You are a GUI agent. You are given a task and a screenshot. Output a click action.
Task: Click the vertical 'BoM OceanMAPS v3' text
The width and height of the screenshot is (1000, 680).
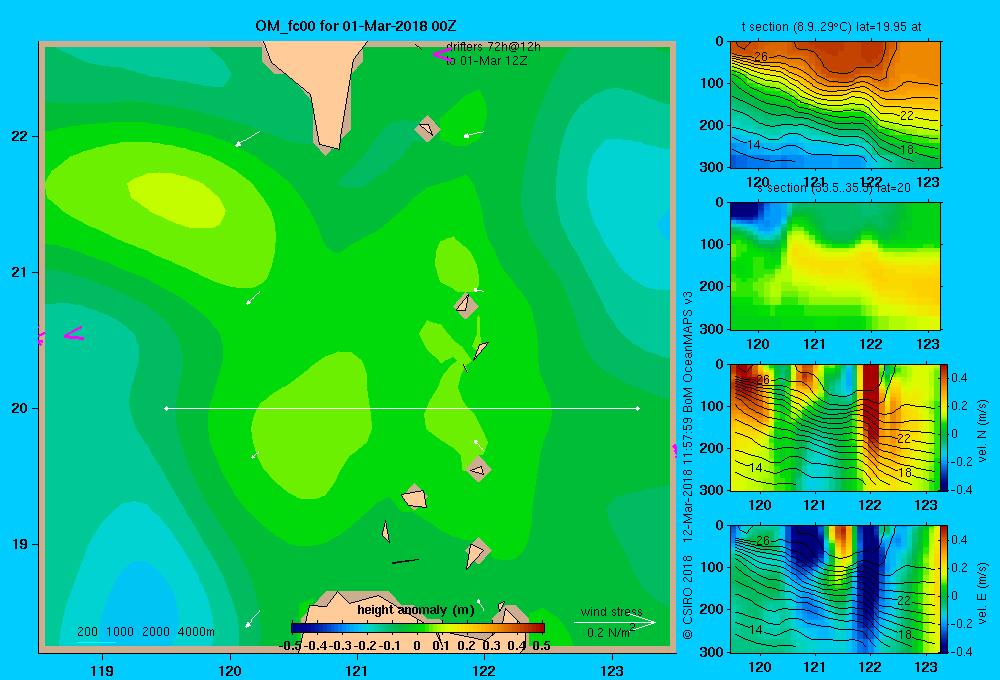(x=688, y=353)
